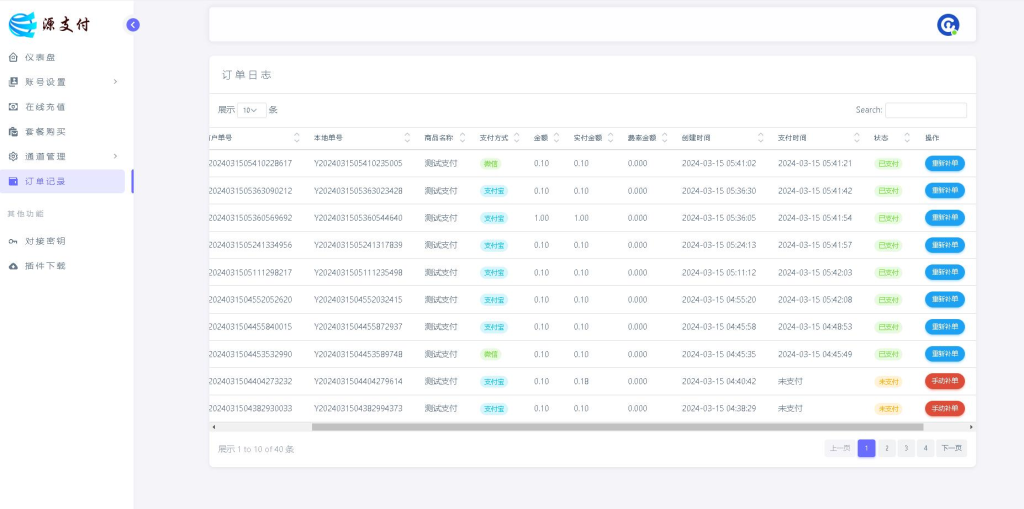This screenshot has width=1024, height=509.
Task: Sort by the 本地单号 column arrows
Action: (x=408, y=138)
